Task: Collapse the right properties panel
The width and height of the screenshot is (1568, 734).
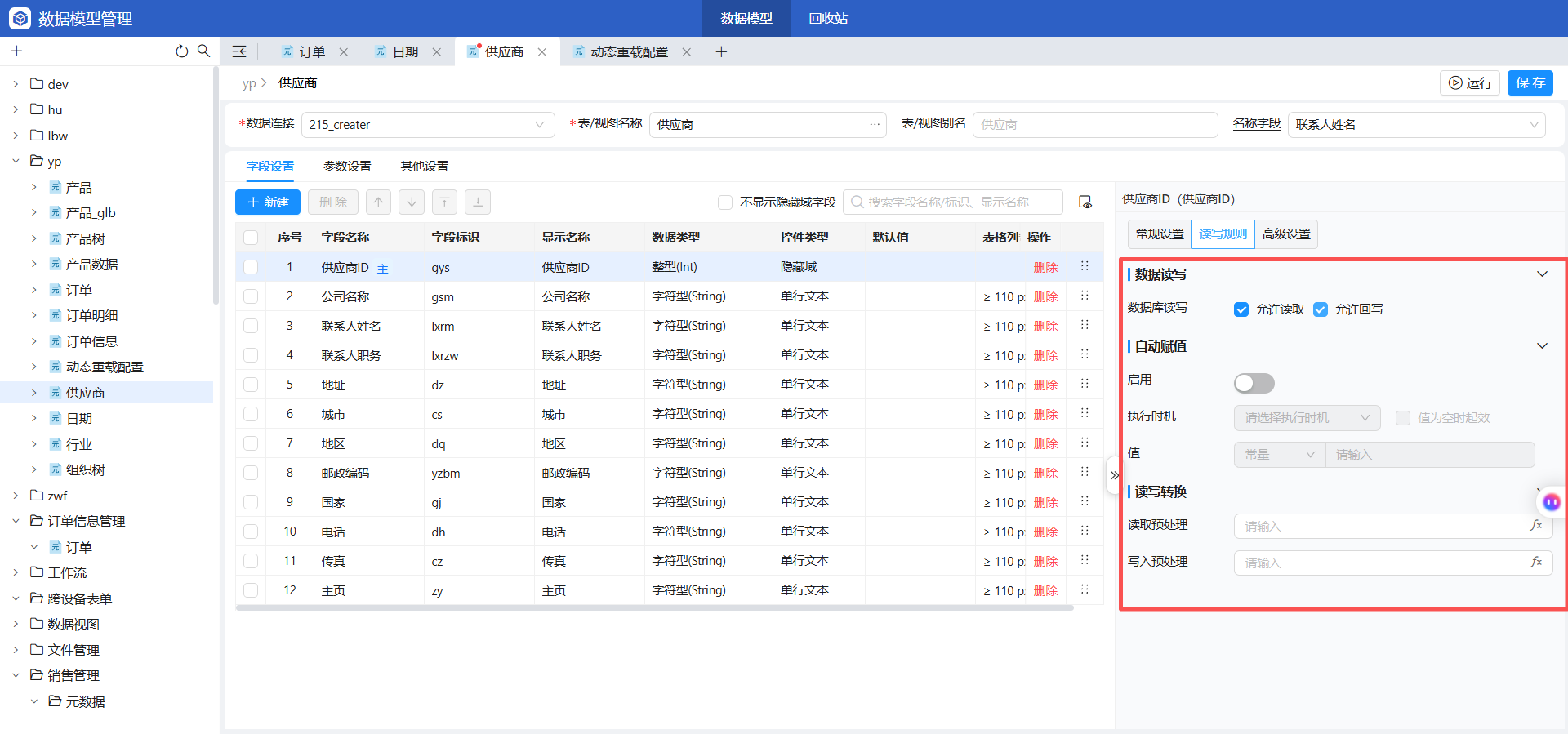Action: point(1114,475)
